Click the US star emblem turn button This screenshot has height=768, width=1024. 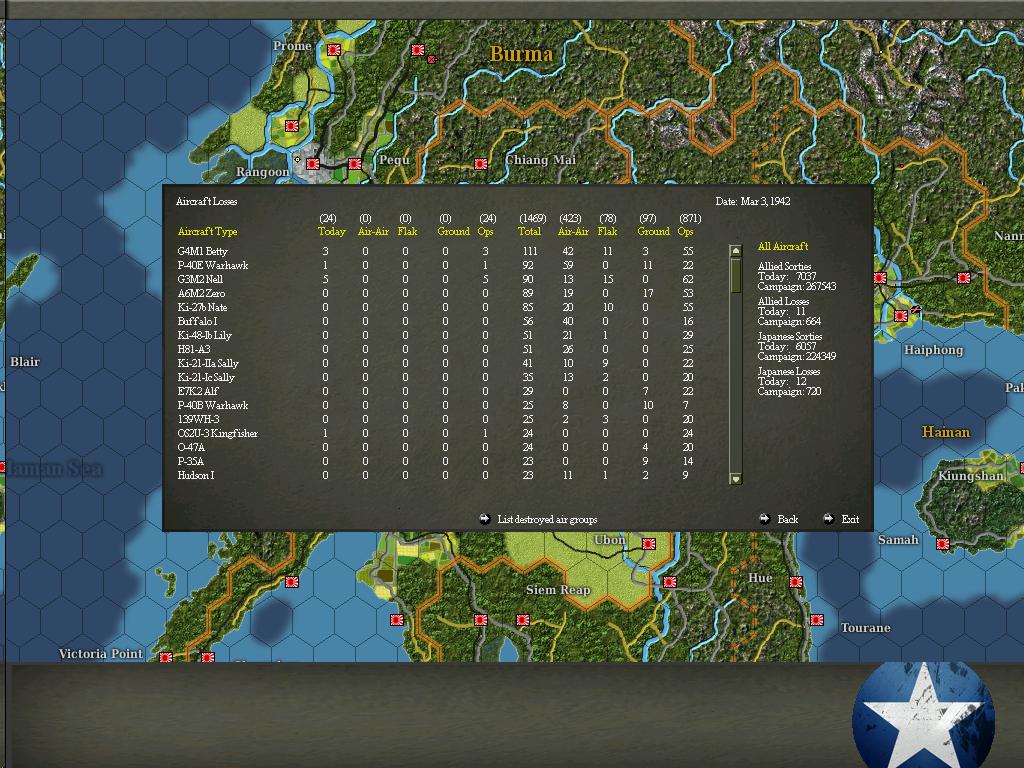pos(923,715)
